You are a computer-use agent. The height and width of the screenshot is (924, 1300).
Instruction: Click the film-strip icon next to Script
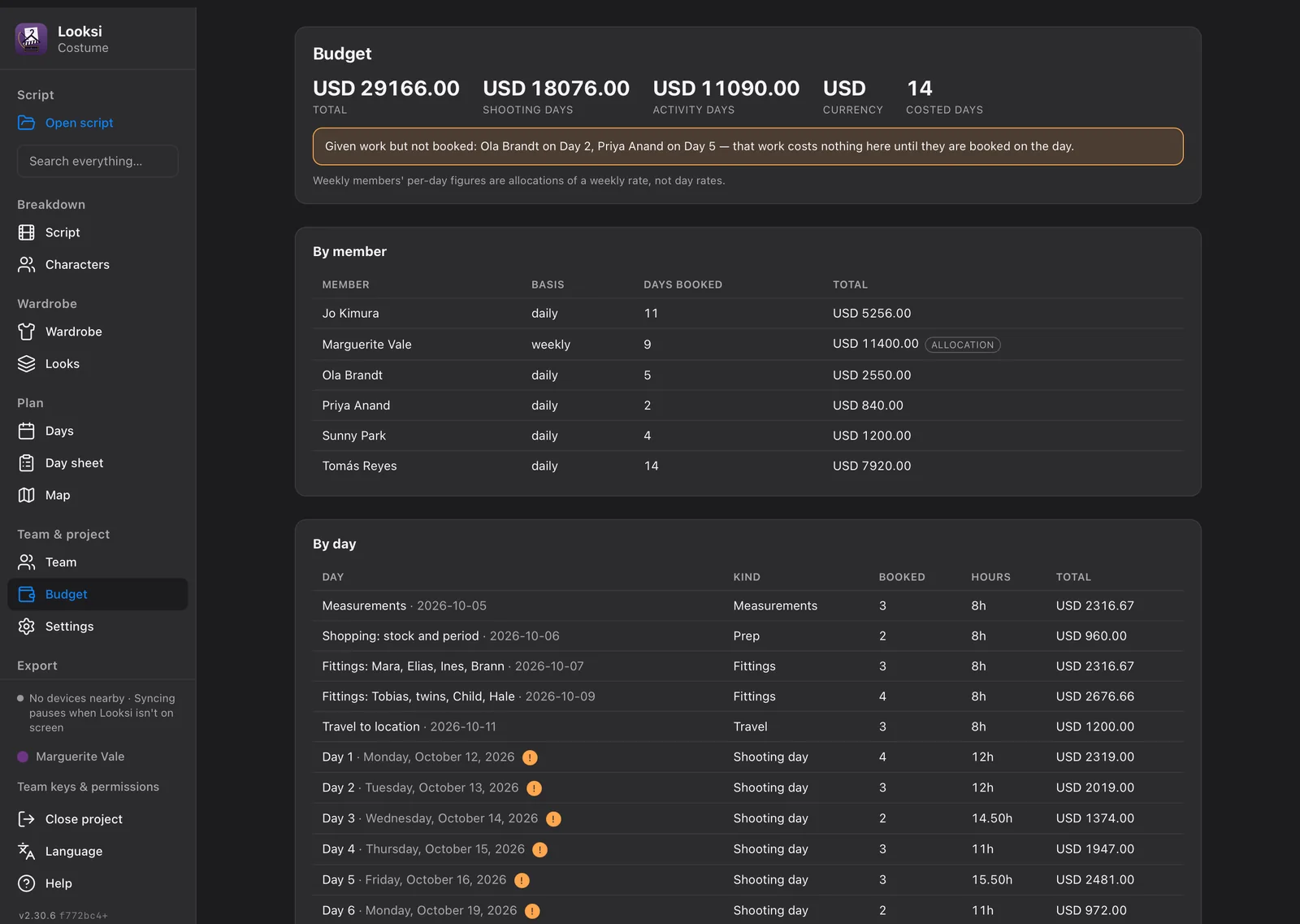pyautogui.click(x=27, y=232)
